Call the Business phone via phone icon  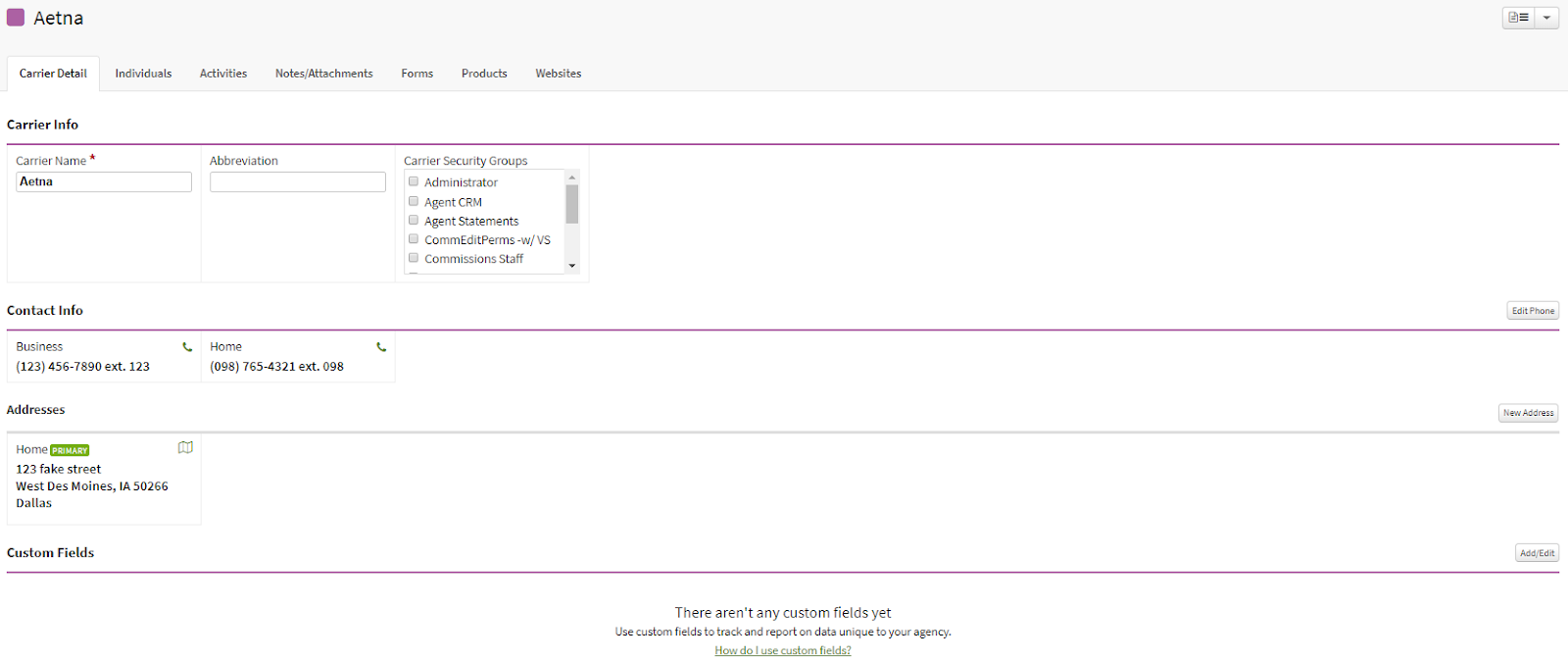[x=187, y=347]
